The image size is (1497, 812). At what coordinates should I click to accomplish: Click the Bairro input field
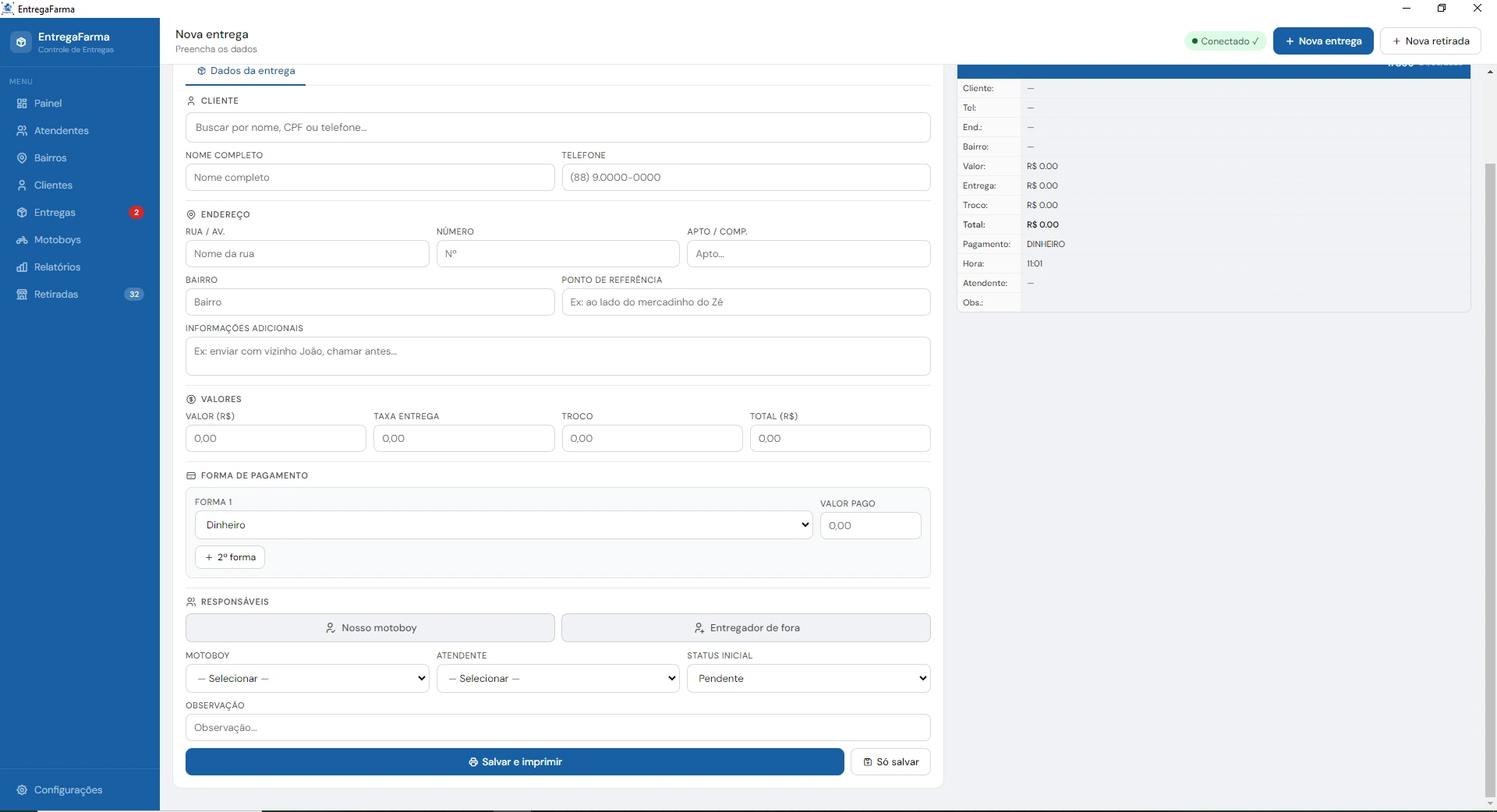click(370, 302)
